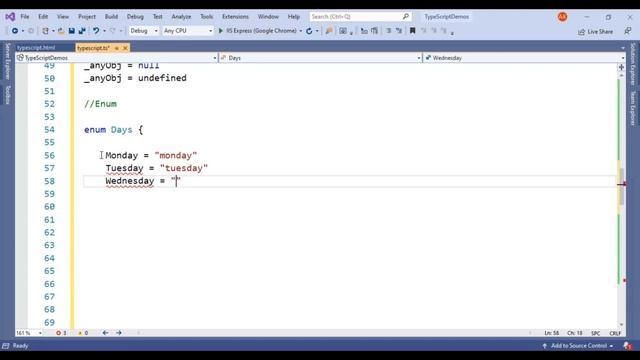The width and height of the screenshot is (640, 360).
Task: Open the Edit menu
Action: pos(43,17)
